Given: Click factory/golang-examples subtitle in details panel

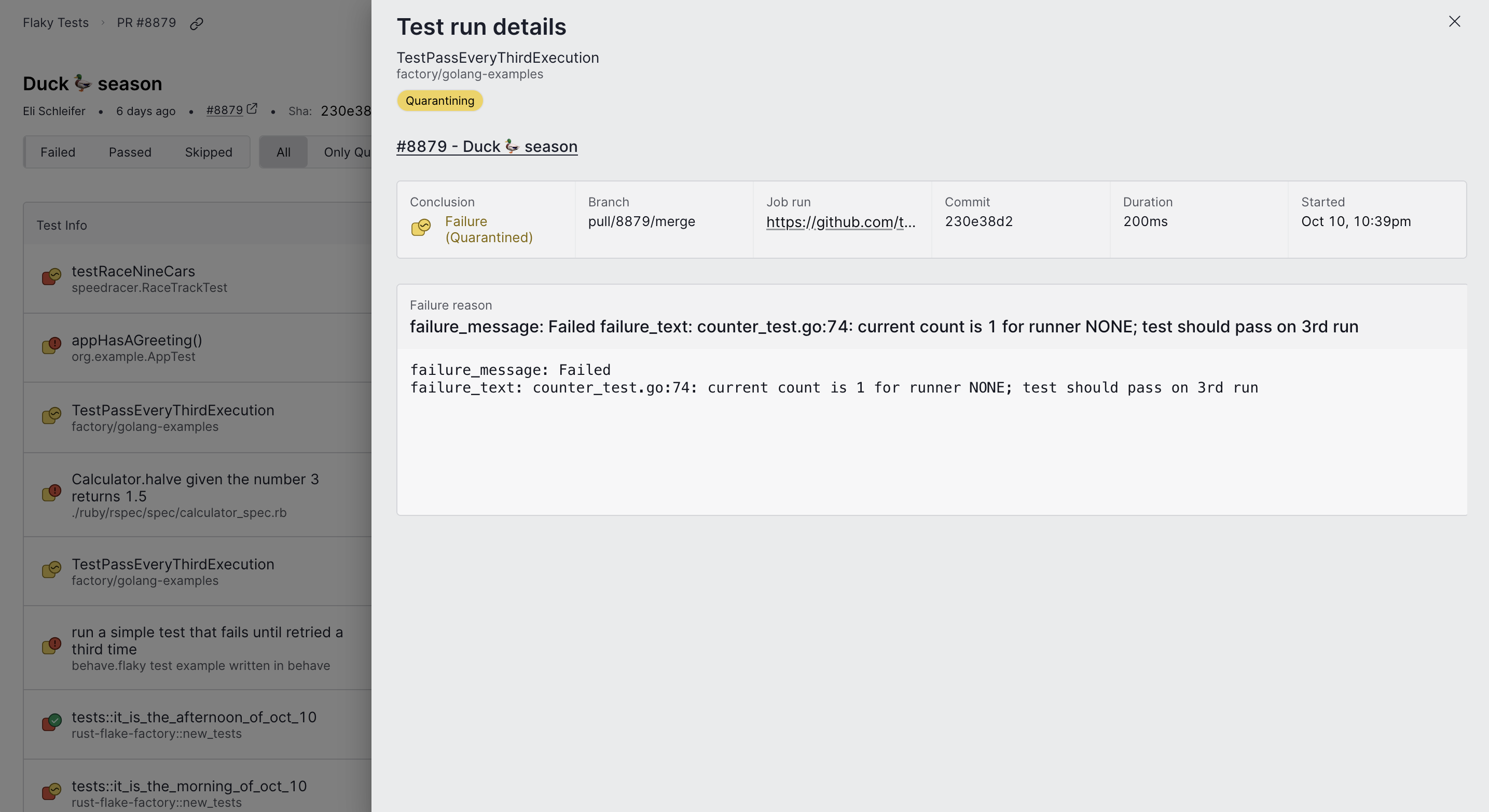Looking at the screenshot, I should [470, 74].
